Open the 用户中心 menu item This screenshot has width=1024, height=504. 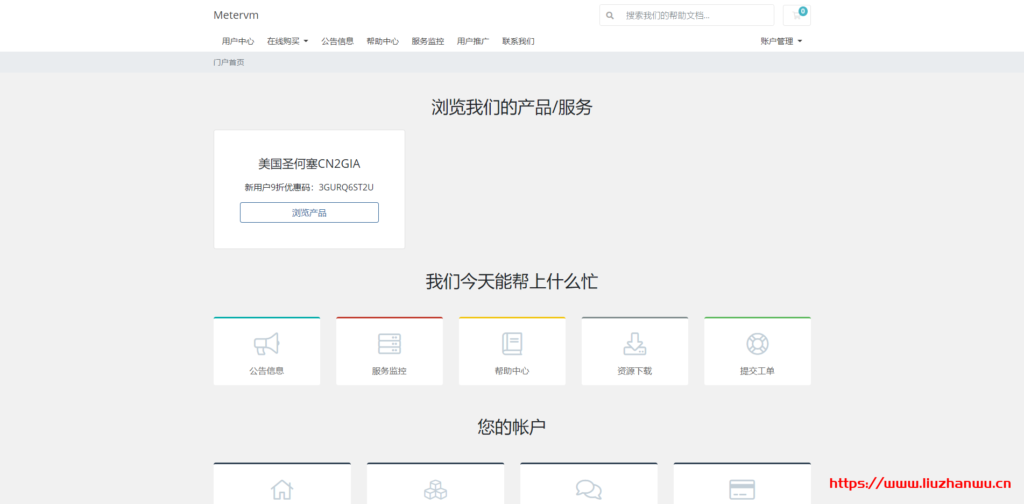point(238,42)
